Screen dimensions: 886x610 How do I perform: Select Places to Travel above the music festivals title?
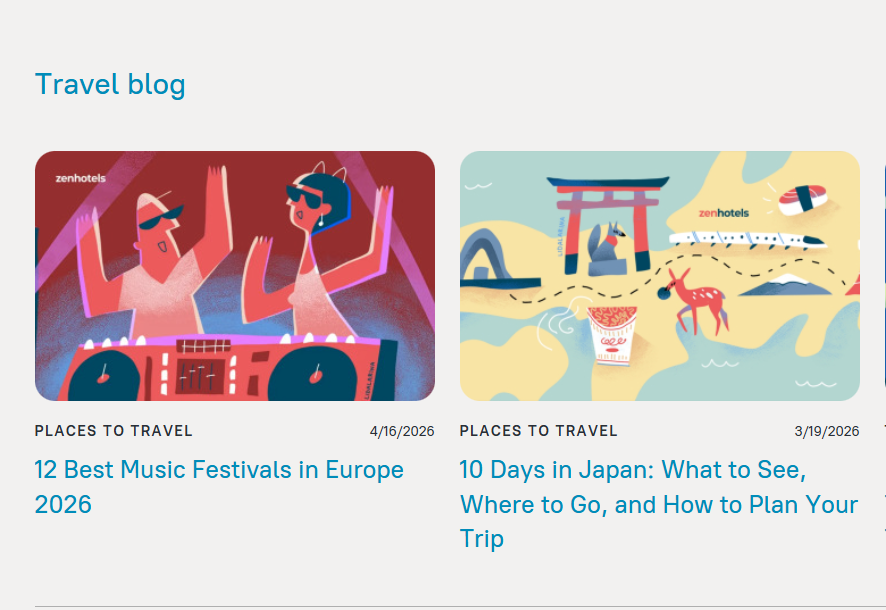113,431
